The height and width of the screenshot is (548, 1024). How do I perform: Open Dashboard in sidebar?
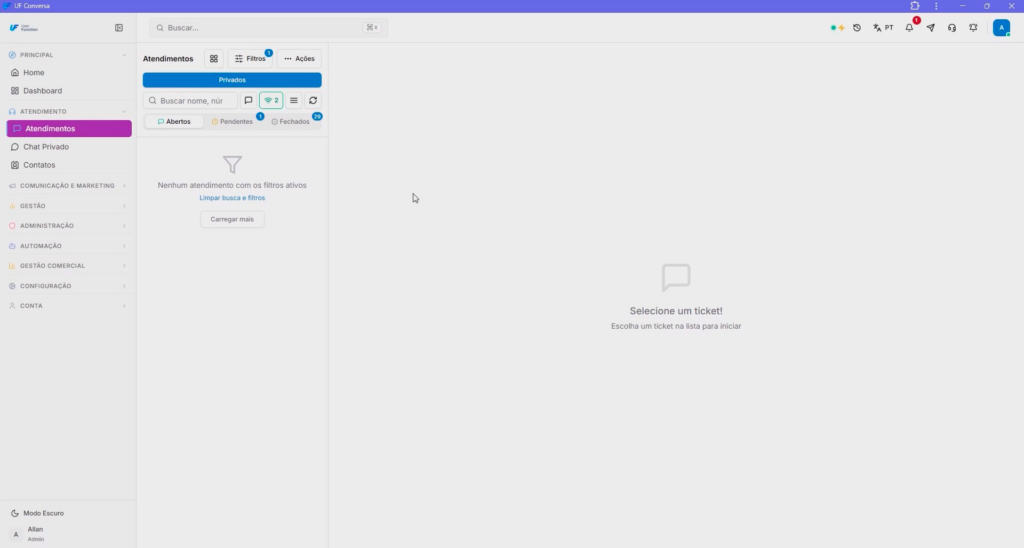(x=69, y=91)
